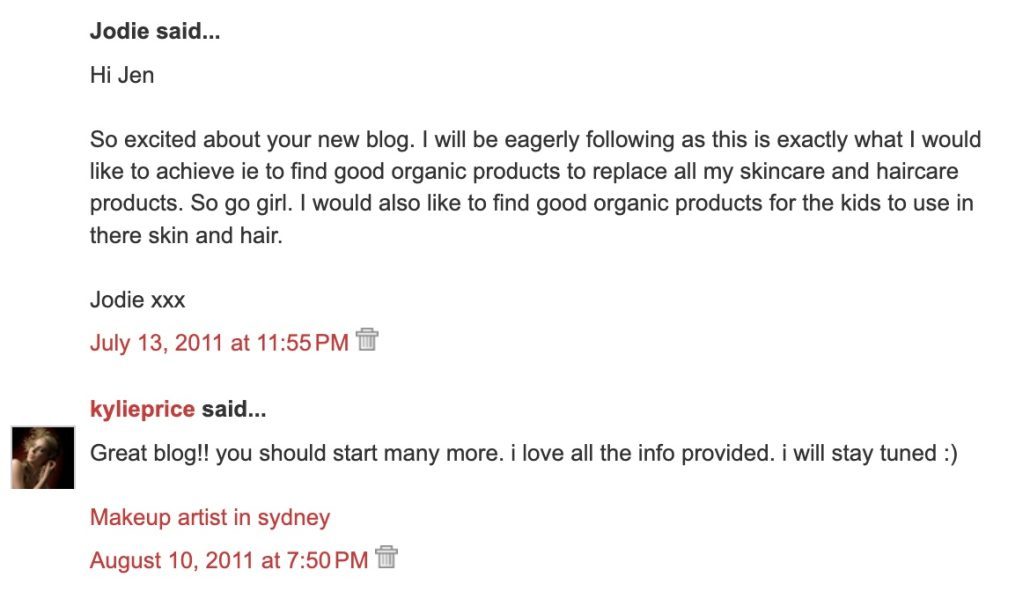The image size is (1030, 592).
Task: Click trash icon beside August 10 timestamp
Action: point(386,558)
